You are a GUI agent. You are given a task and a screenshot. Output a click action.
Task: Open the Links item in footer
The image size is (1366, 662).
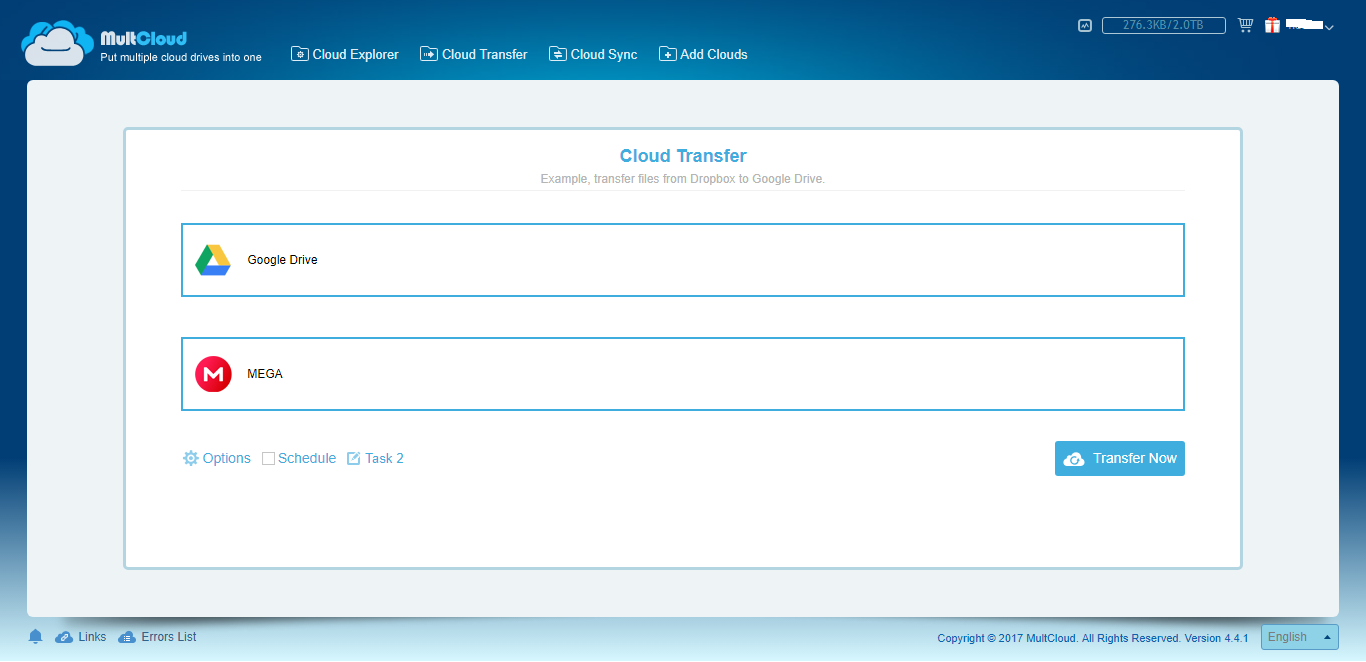pyautogui.click(x=80, y=637)
